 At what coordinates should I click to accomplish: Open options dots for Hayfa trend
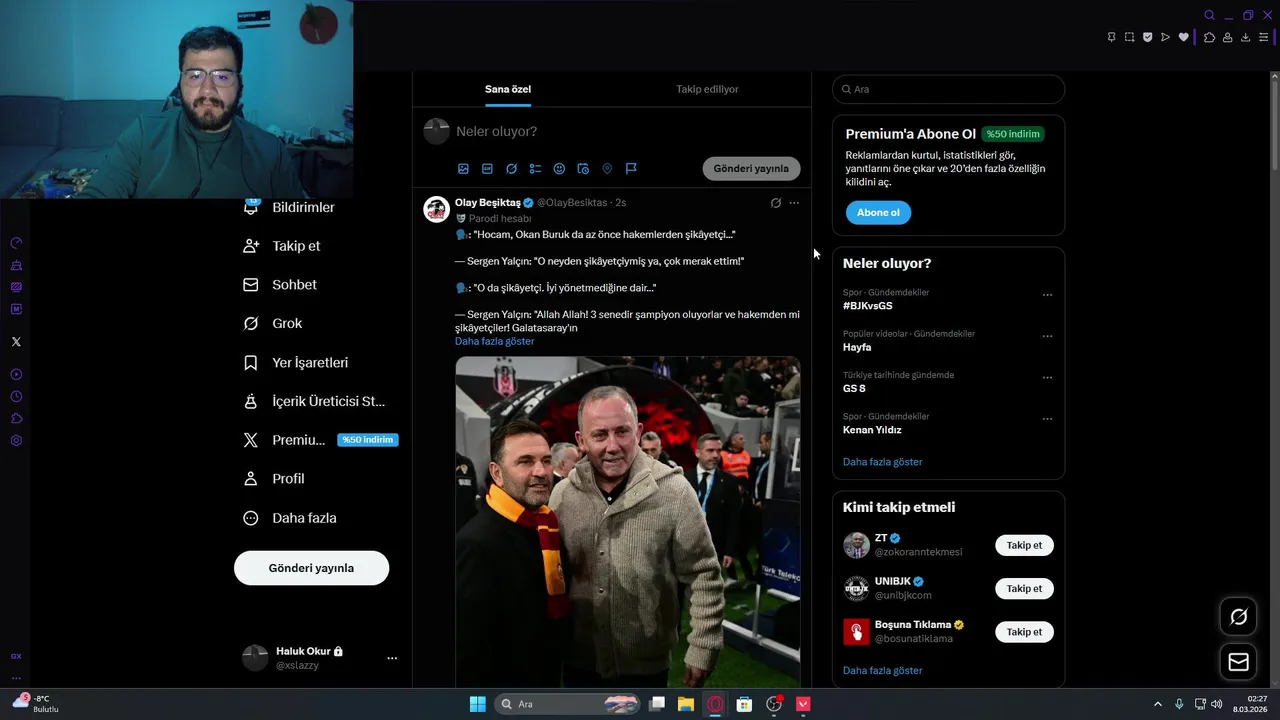[x=1047, y=336]
